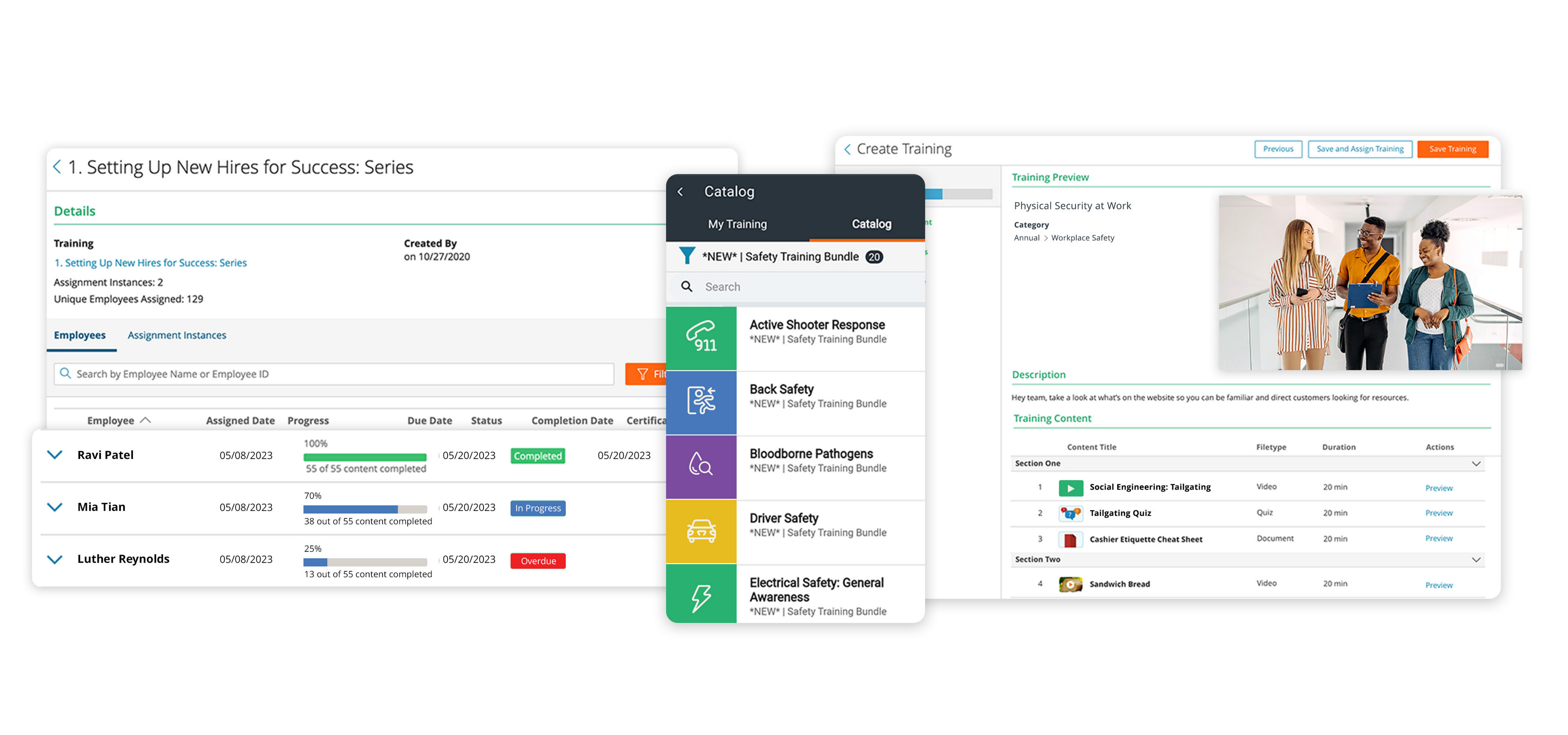The image size is (1568, 735).
Task: Click the Driver Safety car icon
Action: [701, 530]
